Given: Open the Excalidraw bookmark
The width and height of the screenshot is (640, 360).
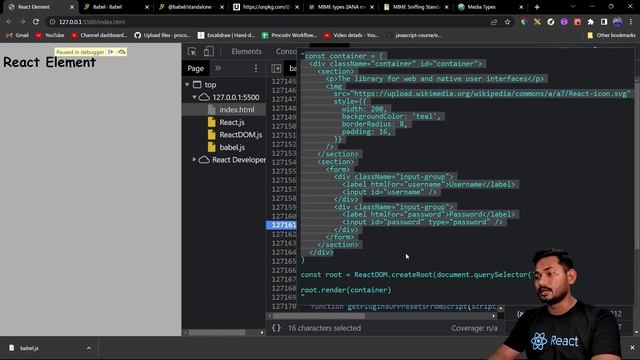Looking at the screenshot, I should pos(226,35).
